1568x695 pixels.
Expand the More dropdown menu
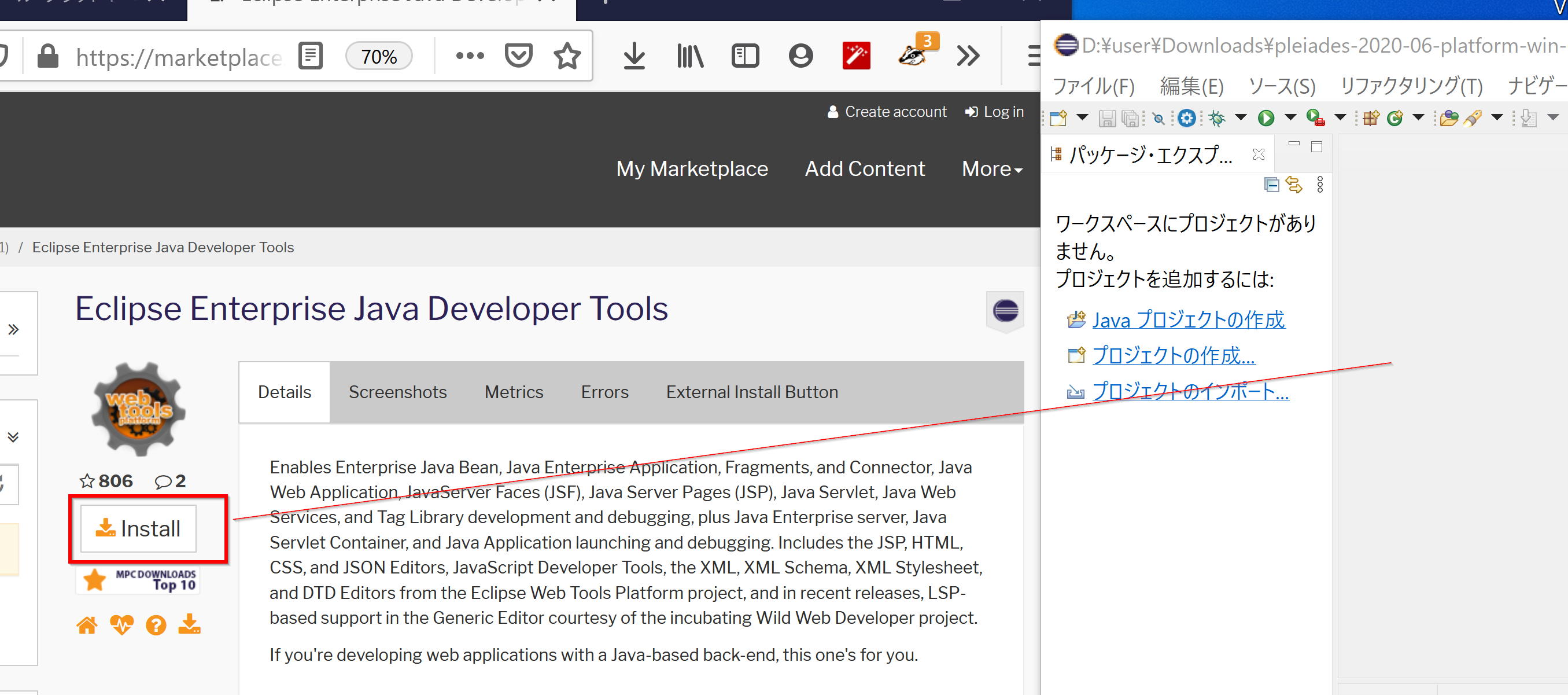pyautogui.click(x=990, y=168)
